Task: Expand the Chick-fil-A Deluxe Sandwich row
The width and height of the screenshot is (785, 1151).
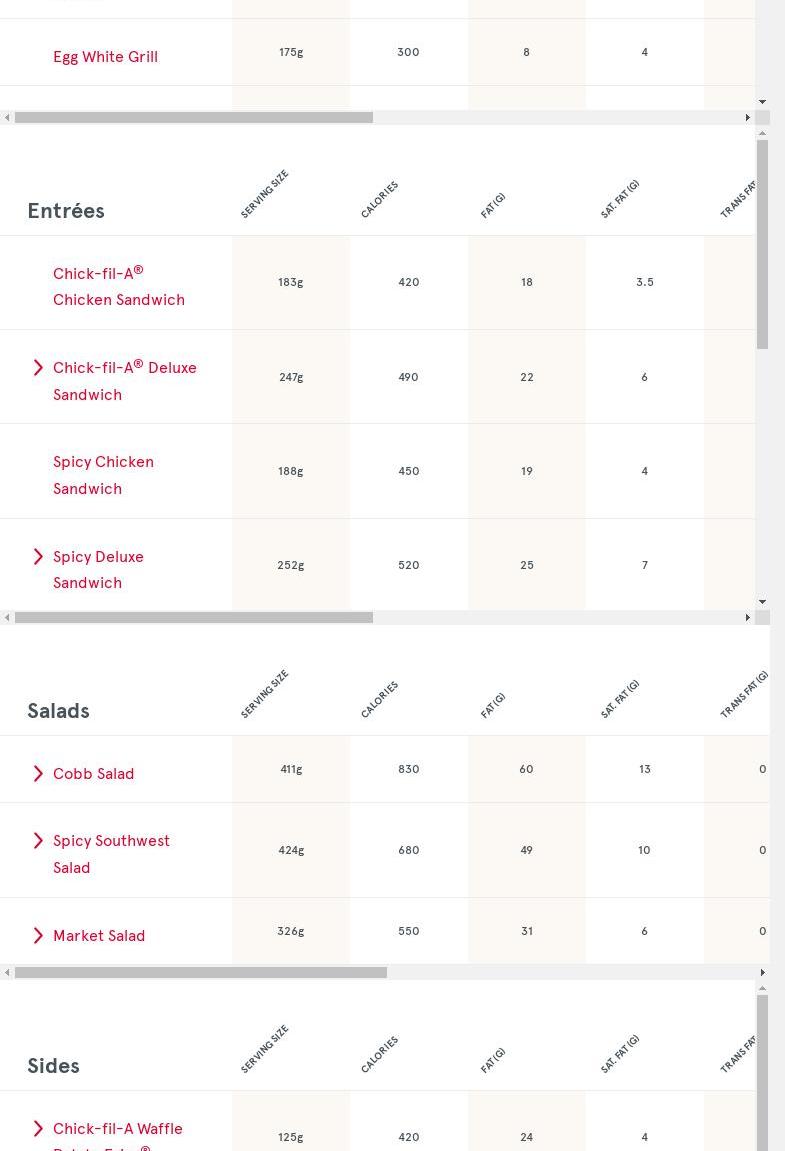Action: click(38, 368)
